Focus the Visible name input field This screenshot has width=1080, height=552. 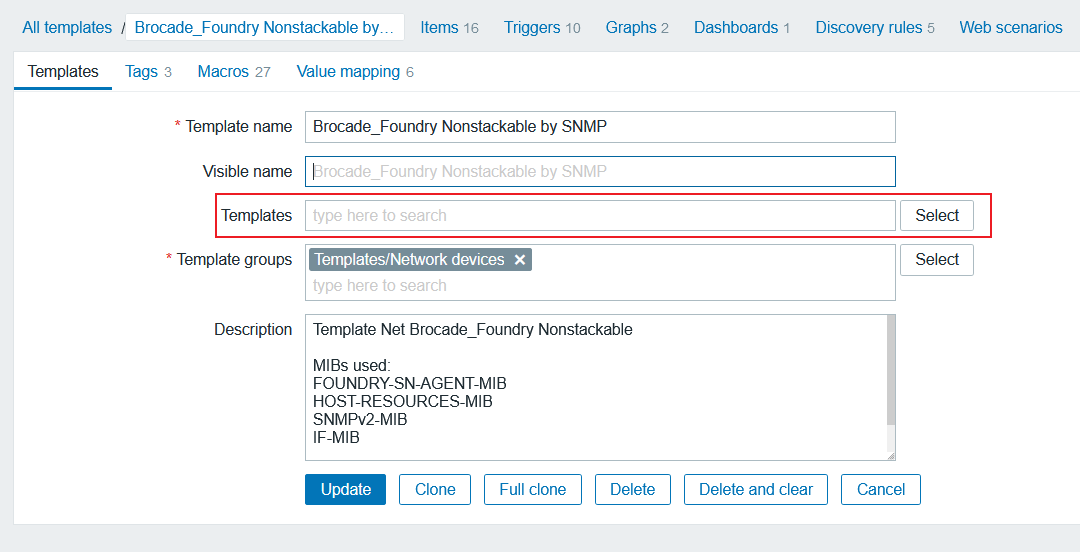[600, 172]
